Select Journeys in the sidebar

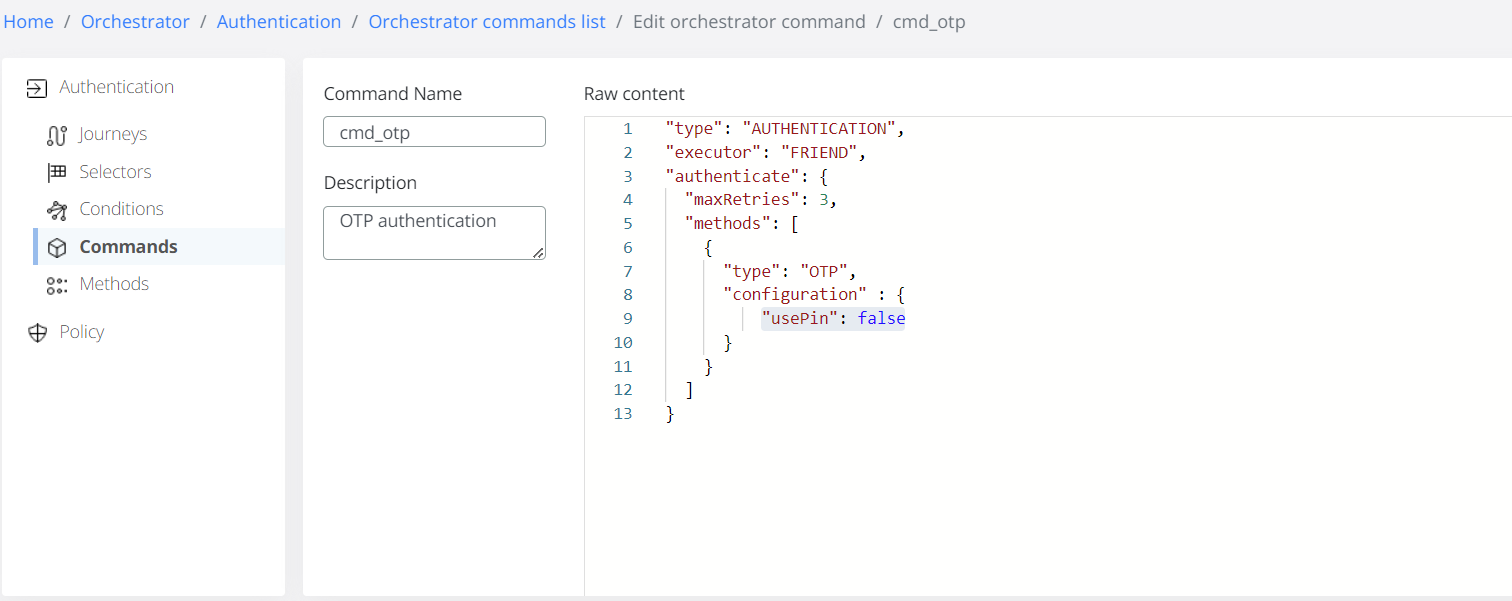[x=113, y=133]
